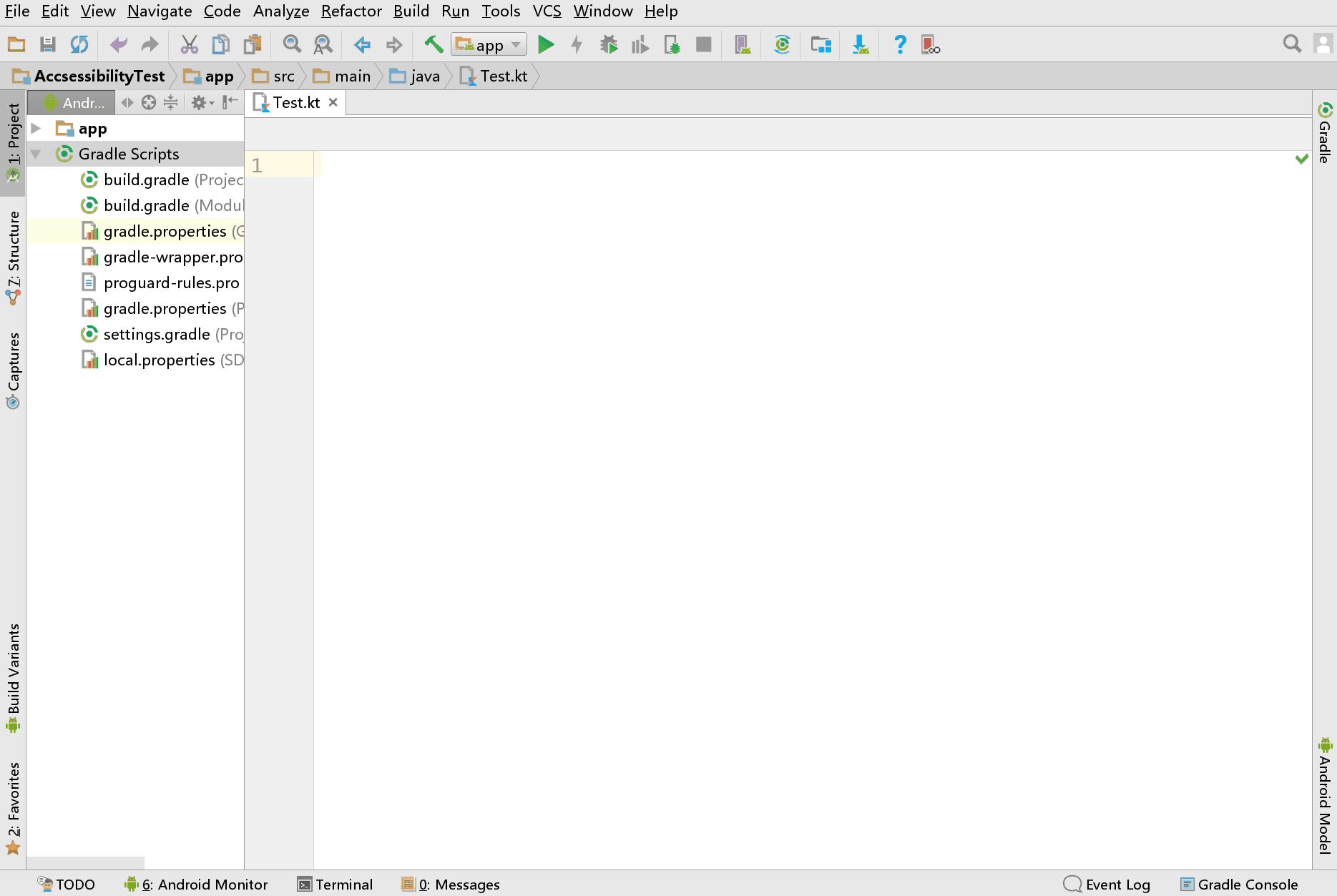The height and width of the screenshot is (896, 1337).
Task: Expand the app module tree node
Action: click(x=36, y=129)
